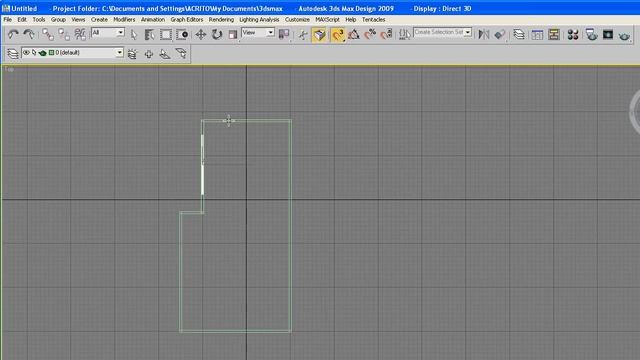
Task: Click Set Current Layer to Selection's Layer
Action: (x=181, y=53)
